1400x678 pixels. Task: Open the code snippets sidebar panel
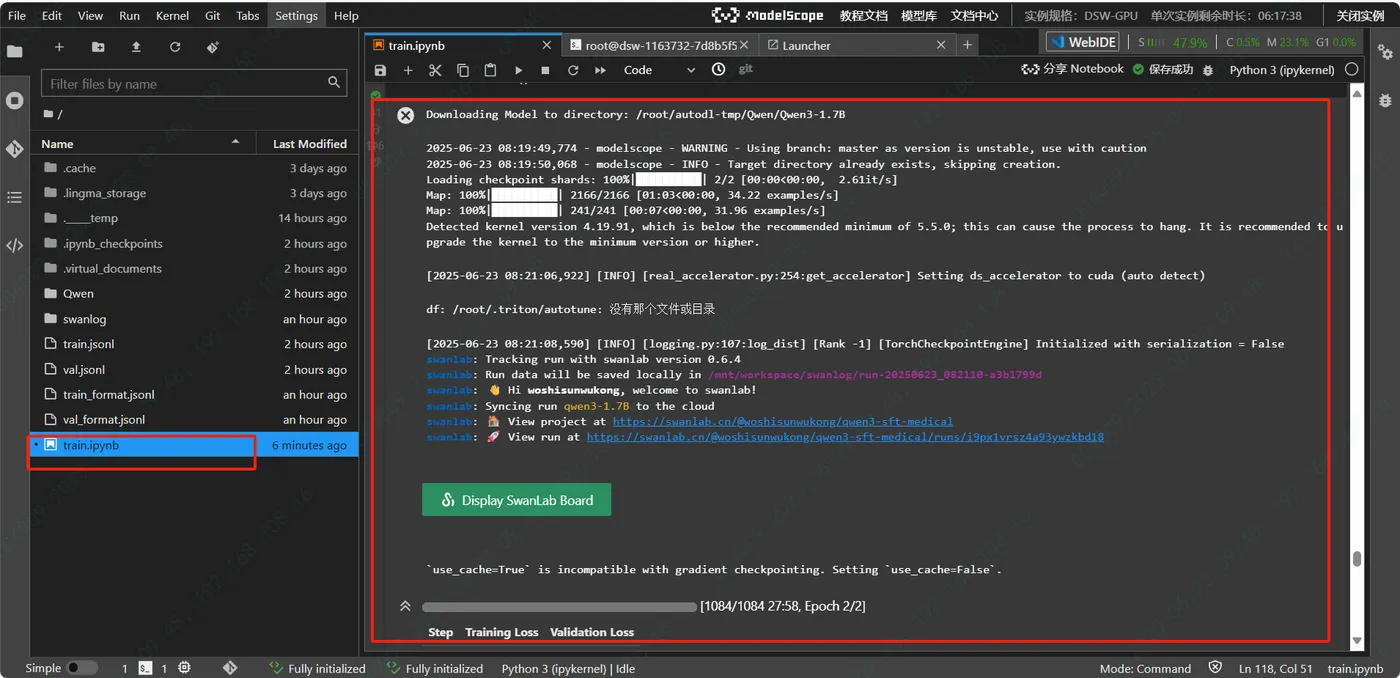(x=14, y=245)
